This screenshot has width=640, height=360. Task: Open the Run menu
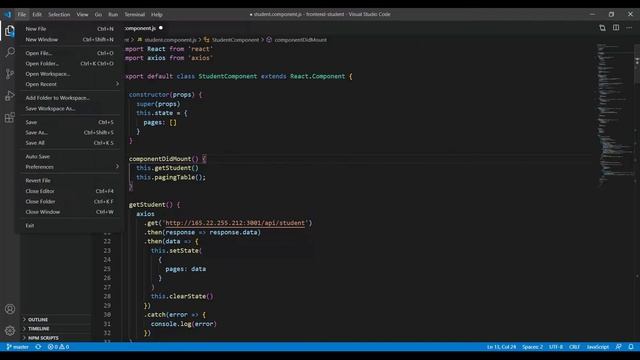coord(113,14)
